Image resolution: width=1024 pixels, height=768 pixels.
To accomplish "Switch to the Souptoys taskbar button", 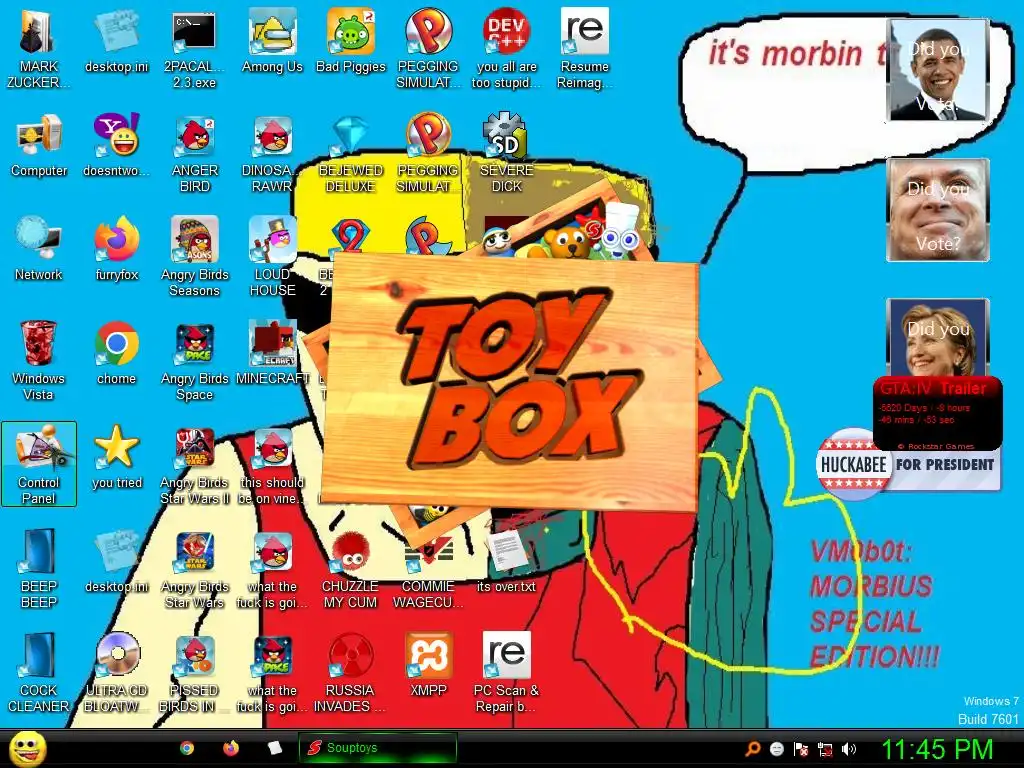I will (377, 748).
